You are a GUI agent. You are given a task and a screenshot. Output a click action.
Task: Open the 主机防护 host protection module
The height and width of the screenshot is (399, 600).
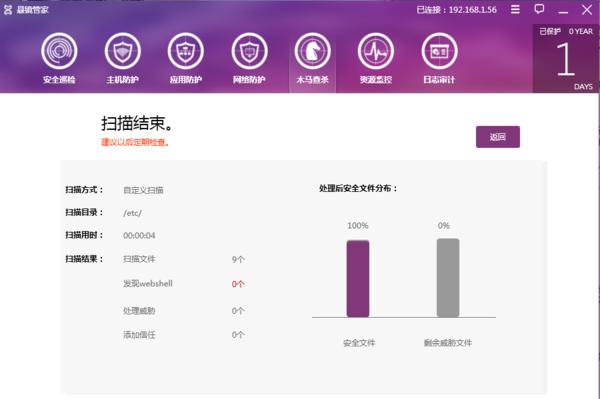pos(122,59)
